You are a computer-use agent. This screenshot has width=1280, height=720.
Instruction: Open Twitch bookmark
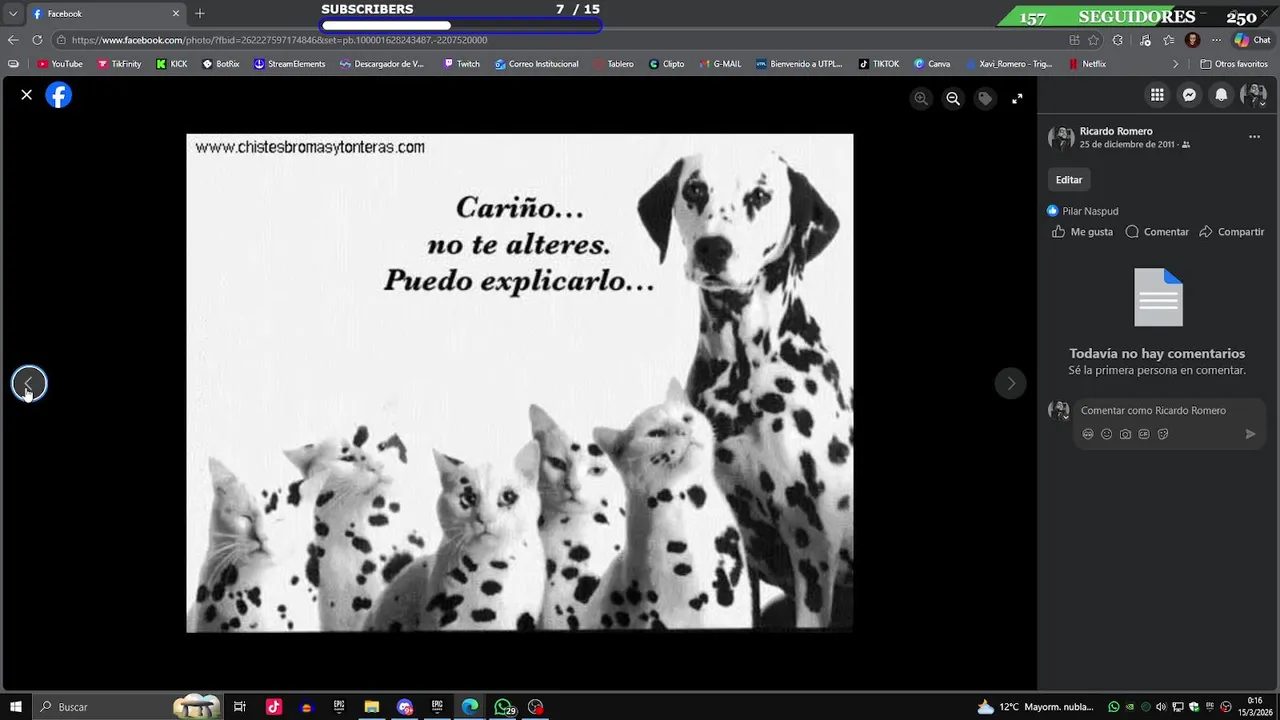pos(462,64)
